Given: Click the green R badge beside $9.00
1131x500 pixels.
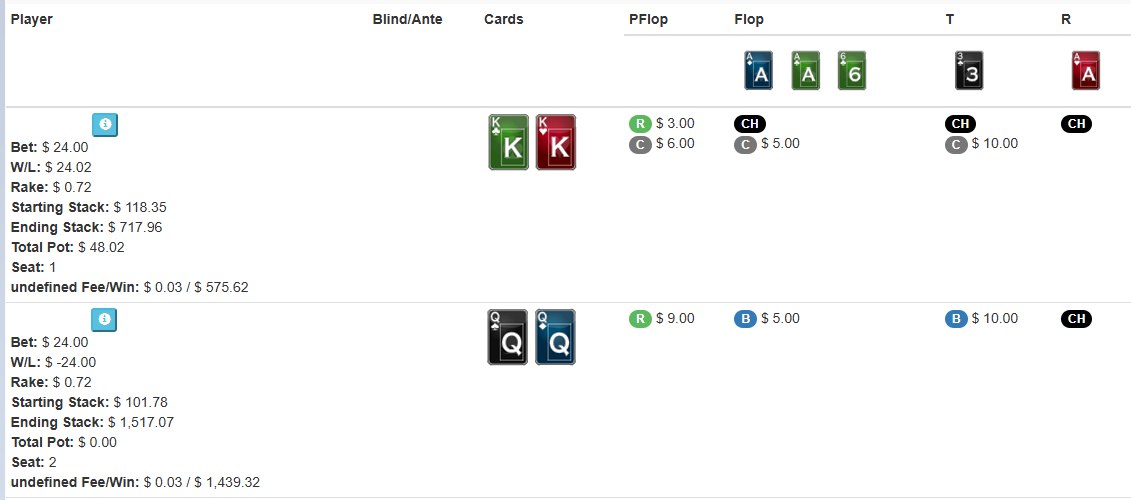Looking at the screenshot, I should tap(640, 319).
